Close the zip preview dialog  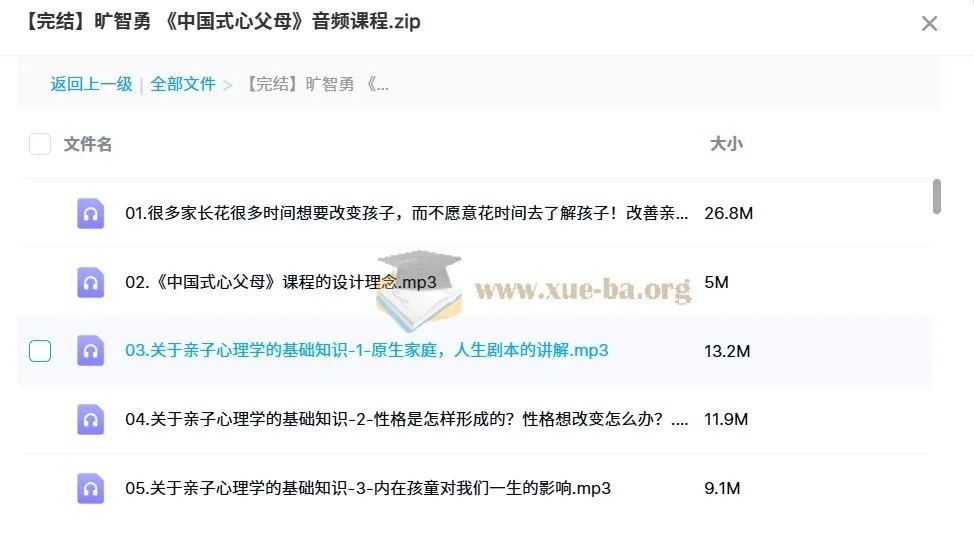(929, 24)
